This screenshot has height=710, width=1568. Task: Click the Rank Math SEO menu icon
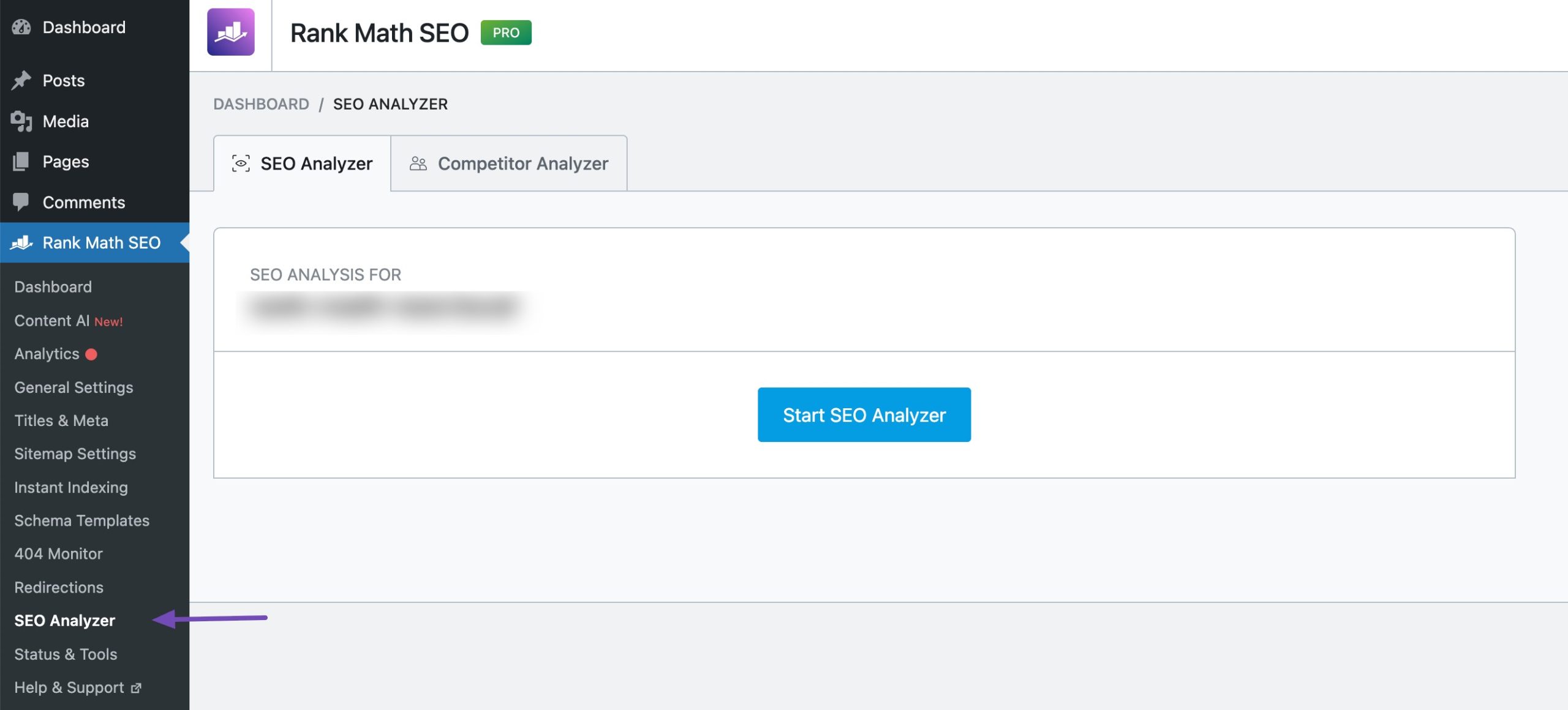pos(21,242)
